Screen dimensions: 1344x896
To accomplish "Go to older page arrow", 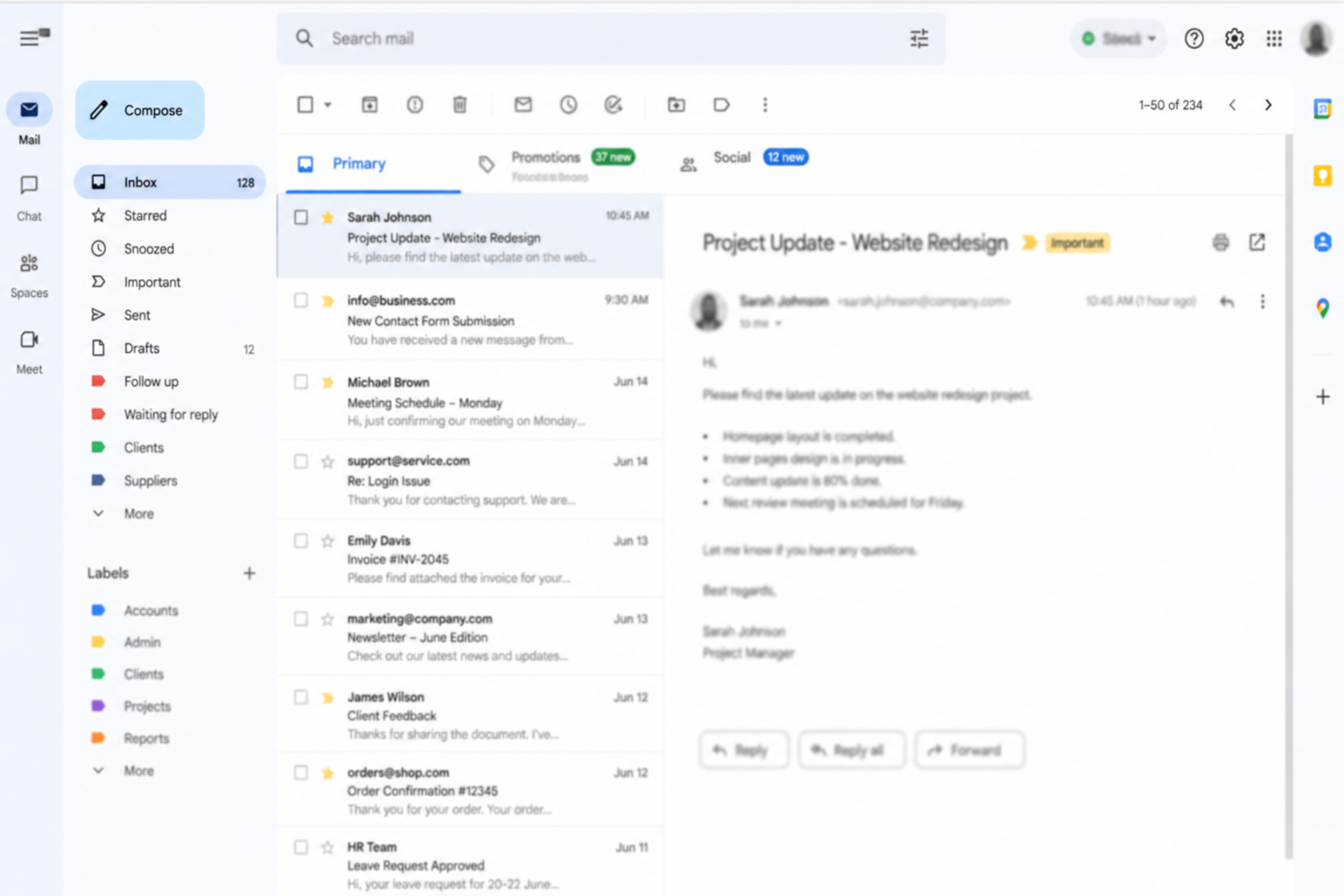I will pyautogui.click(x=1268, y=105).
